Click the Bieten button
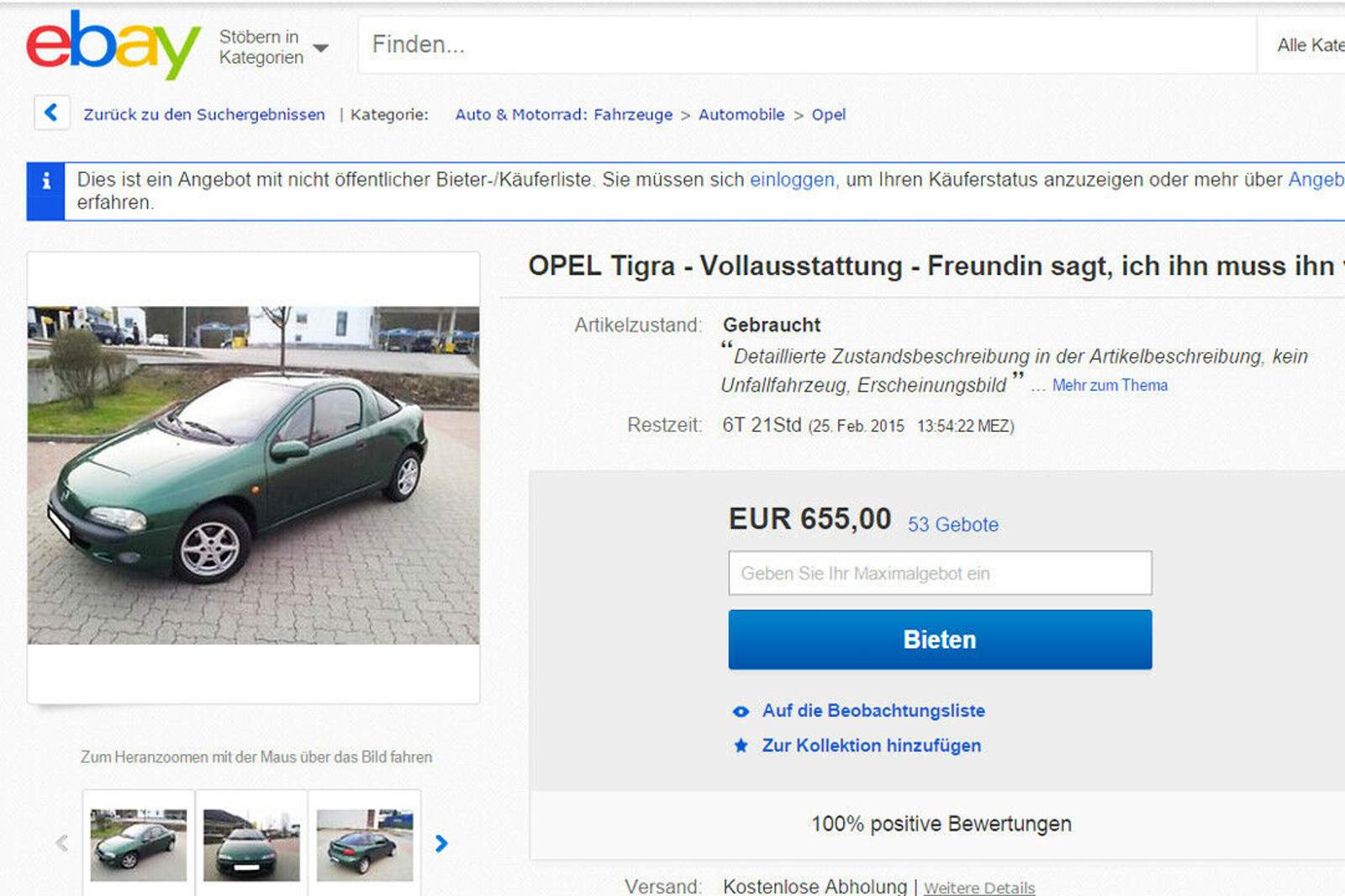Viewport: 1345px width, 896px height. pos(940,640)
